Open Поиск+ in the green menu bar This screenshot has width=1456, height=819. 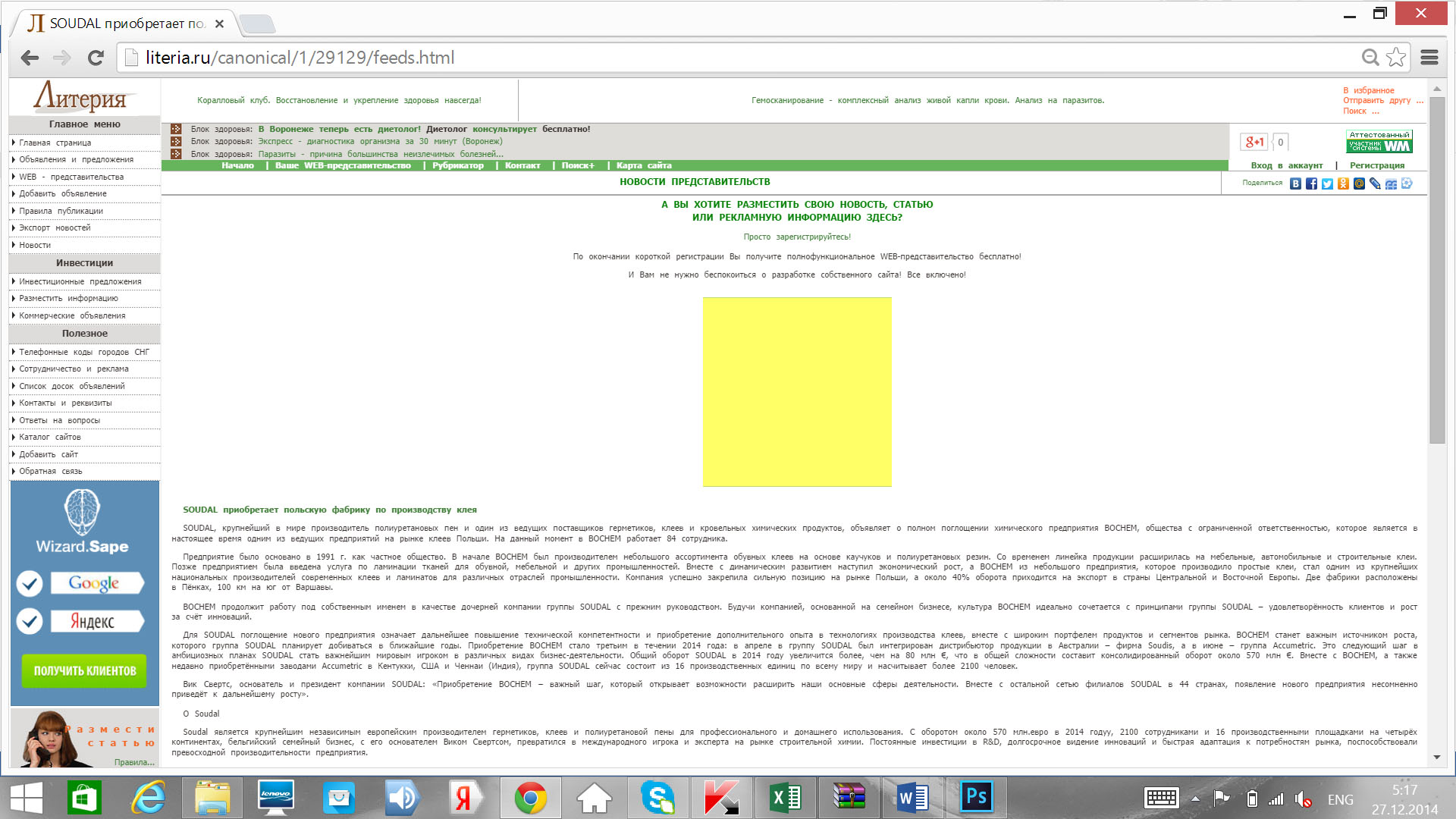pos(578,165)
